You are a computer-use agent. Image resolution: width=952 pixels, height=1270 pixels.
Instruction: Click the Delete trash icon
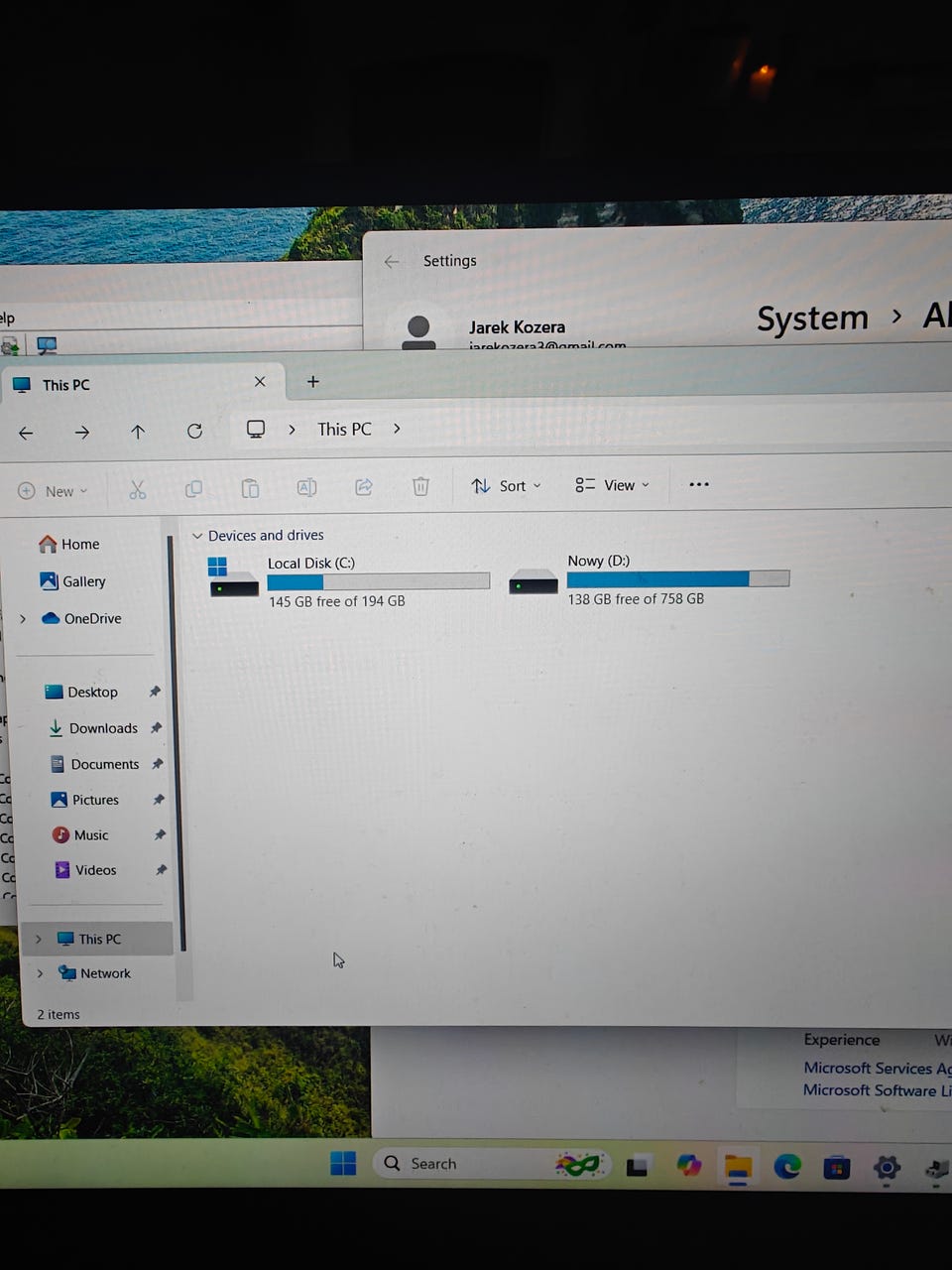[x=420, y=485]
